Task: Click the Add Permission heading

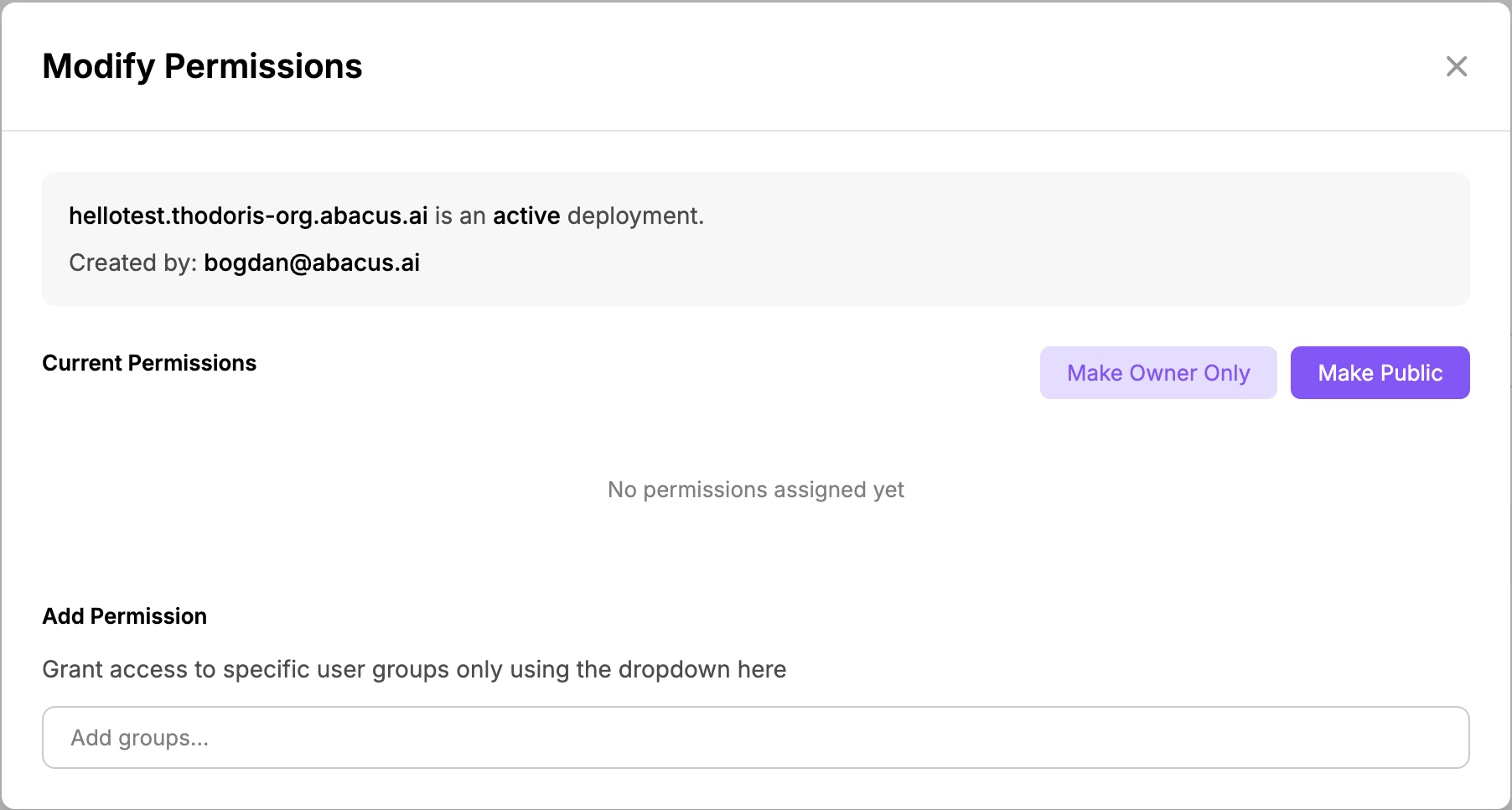Action: 124,616
